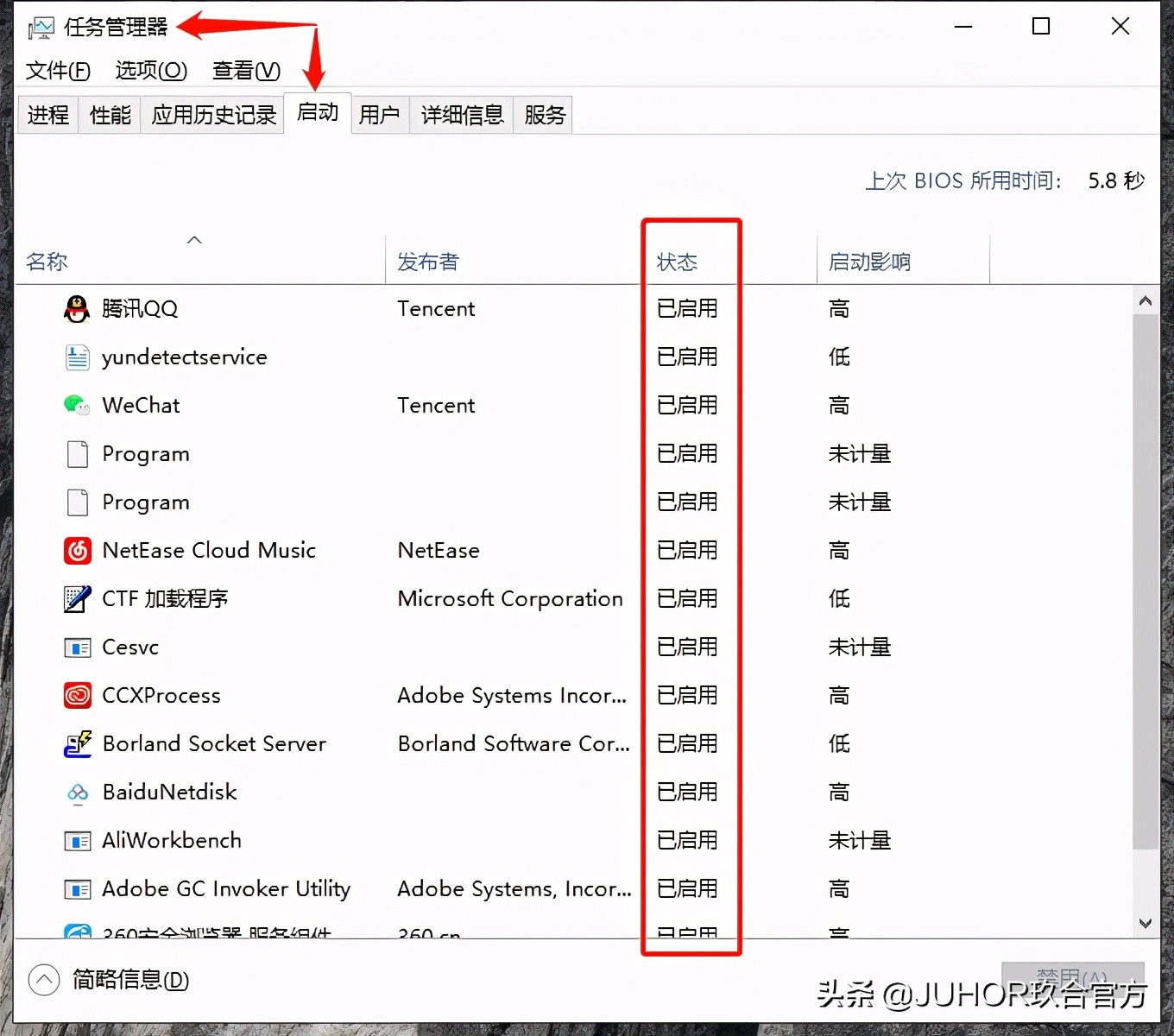Click the scrollbar up arrow
The image size is (1174, 1036).
1145,300
